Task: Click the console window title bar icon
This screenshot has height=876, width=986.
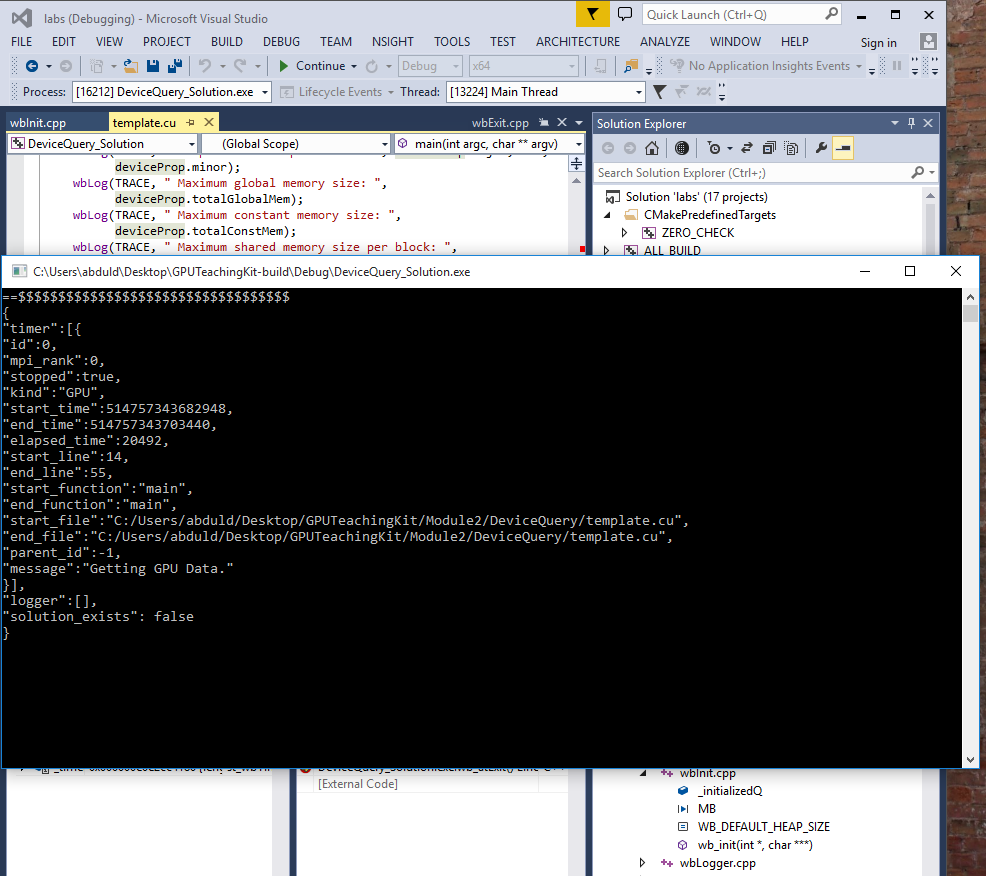Action: 19,271
